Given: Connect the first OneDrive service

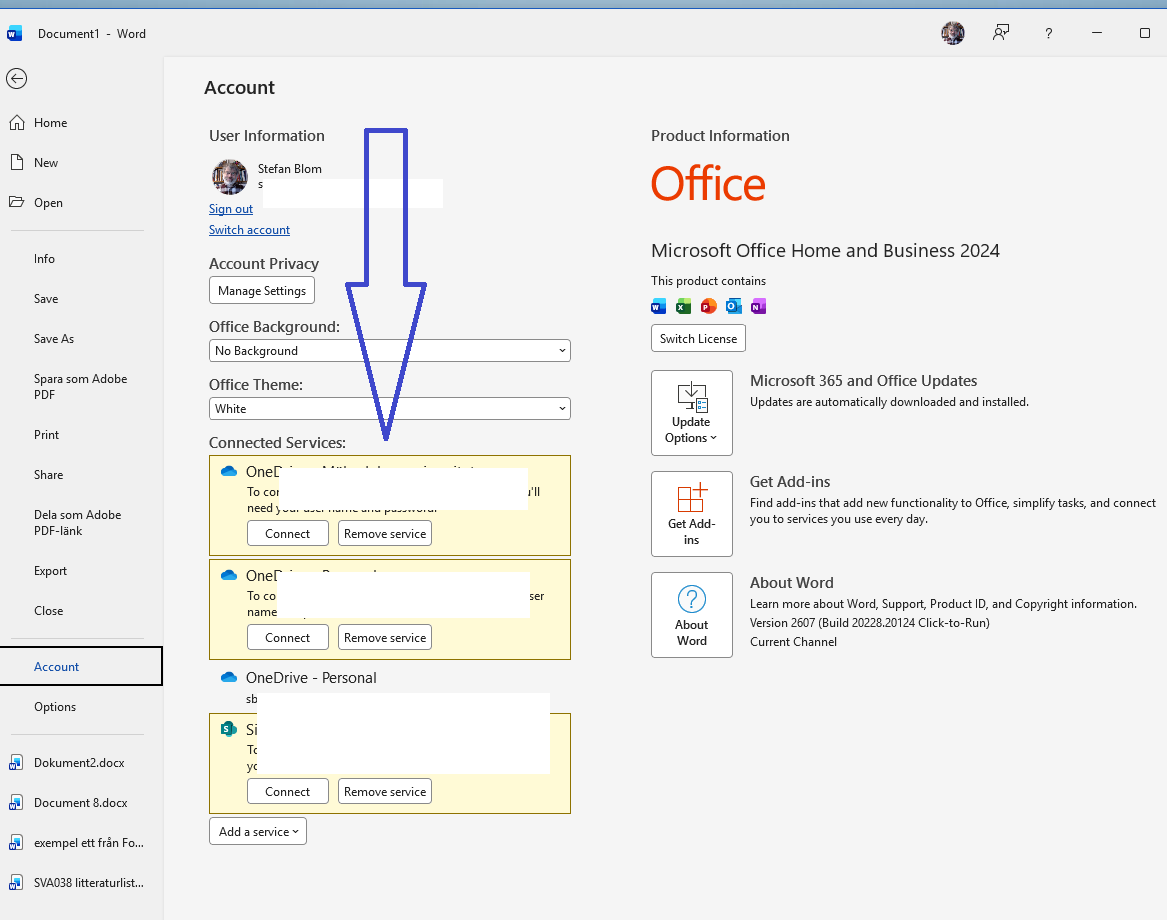Looking at the screenshot, I should click(x=287, y=534).
